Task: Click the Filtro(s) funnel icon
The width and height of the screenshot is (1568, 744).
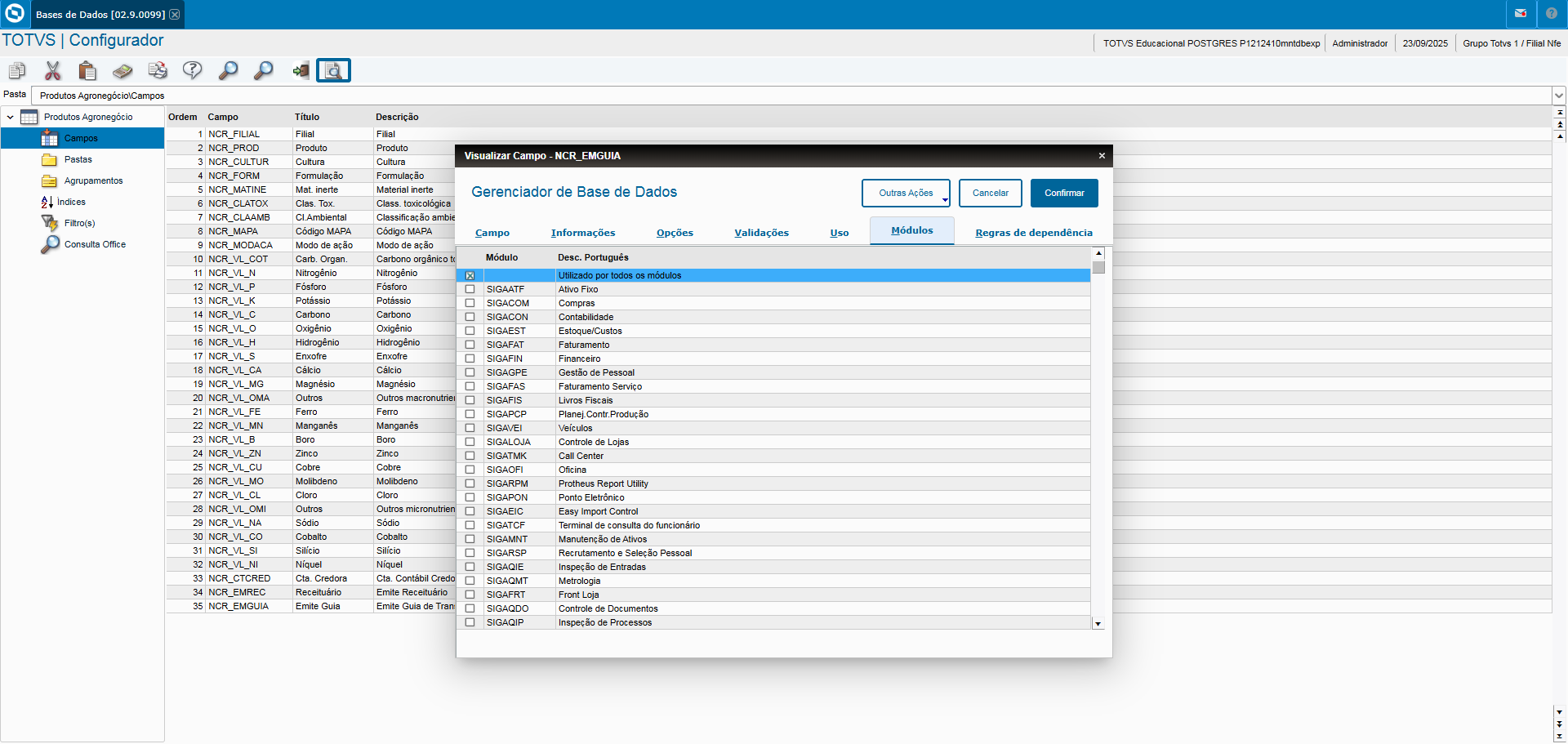Action: (x=50, y=223)
